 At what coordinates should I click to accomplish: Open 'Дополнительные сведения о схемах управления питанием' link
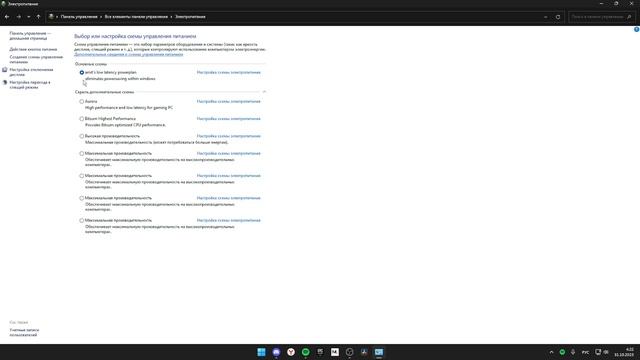click(x=129, y=54)
